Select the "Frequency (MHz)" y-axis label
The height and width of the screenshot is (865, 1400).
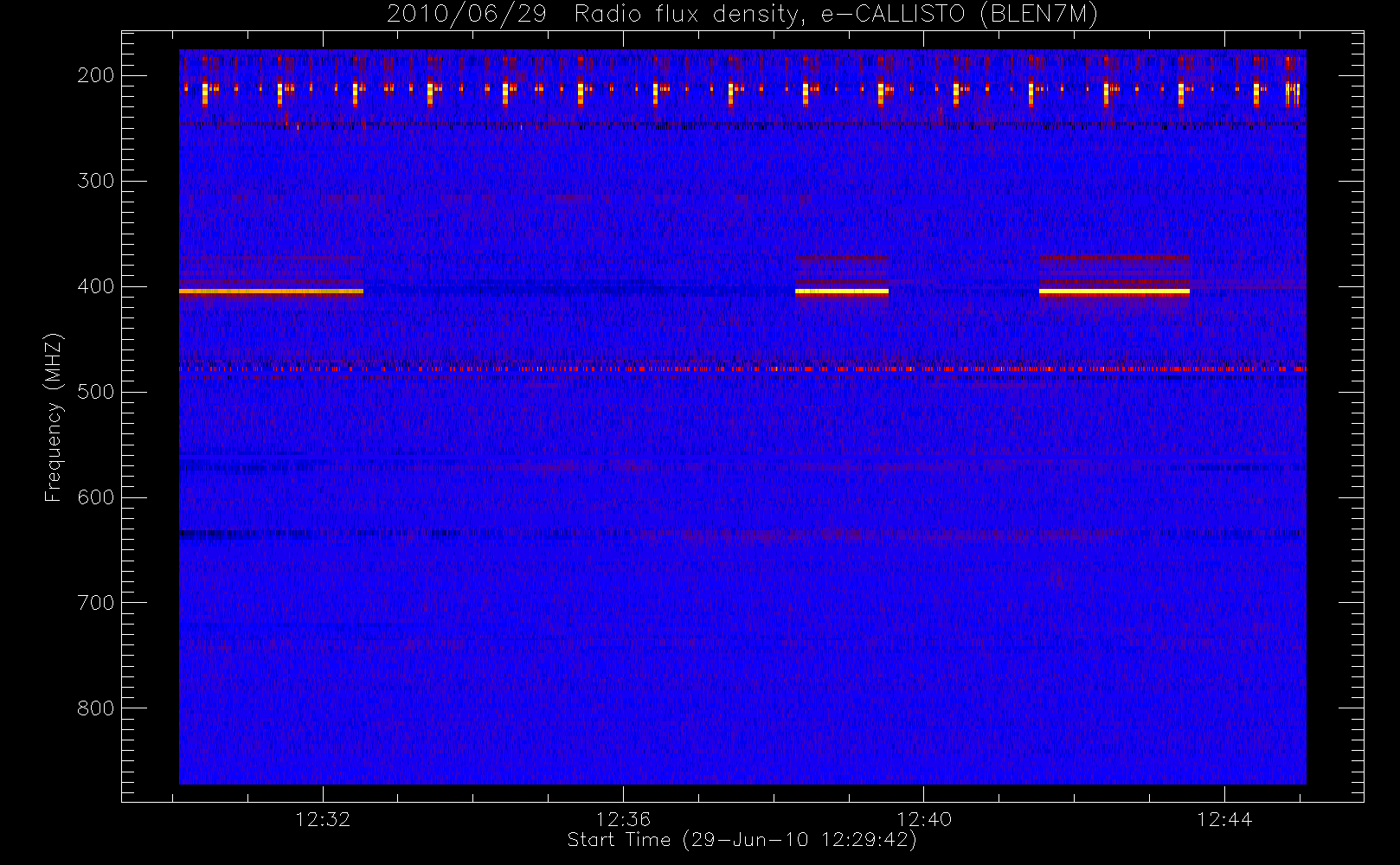pyautogui.click(x=54, y=417)
